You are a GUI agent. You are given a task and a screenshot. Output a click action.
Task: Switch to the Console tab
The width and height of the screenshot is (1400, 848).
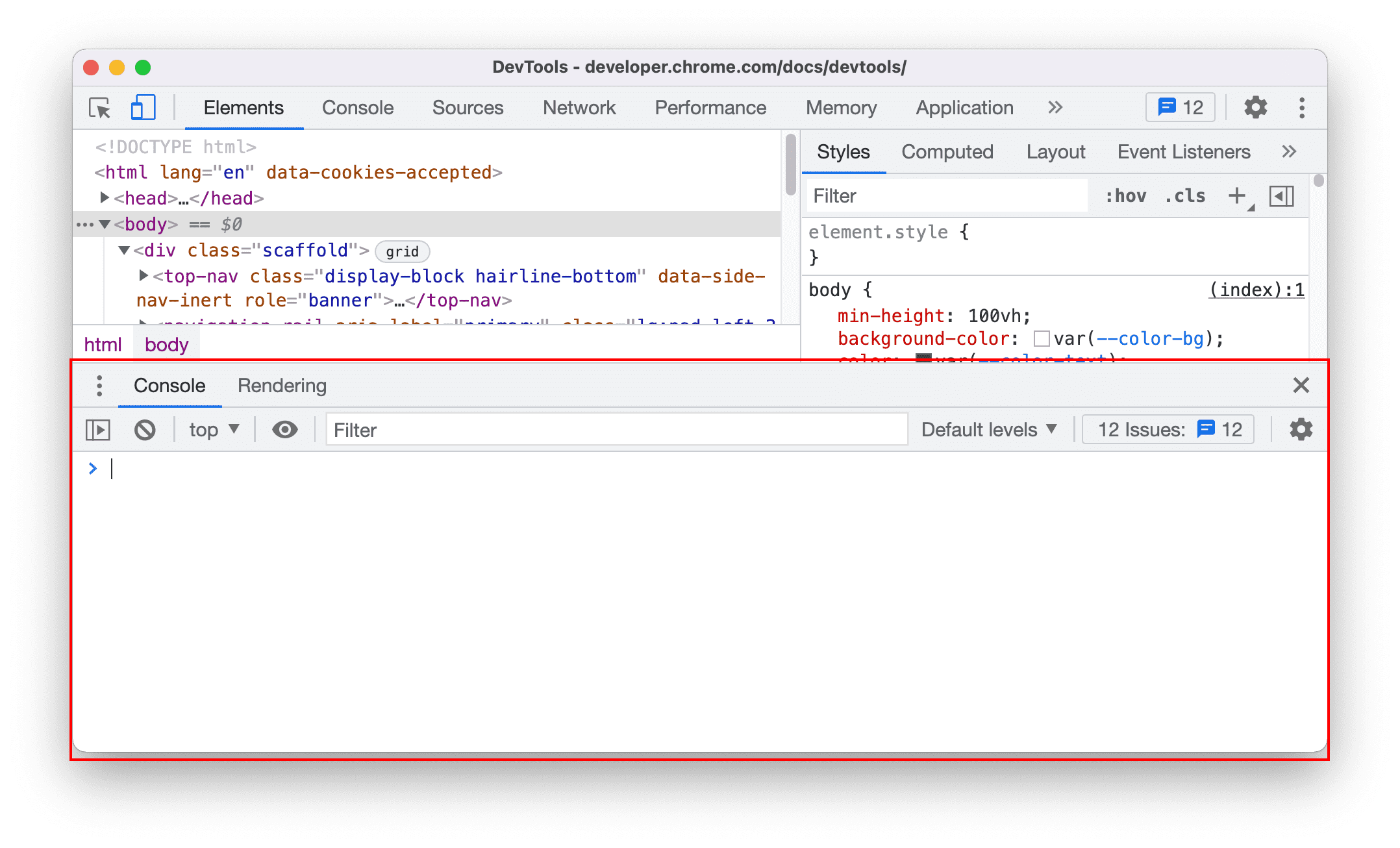tap(356, 107)
